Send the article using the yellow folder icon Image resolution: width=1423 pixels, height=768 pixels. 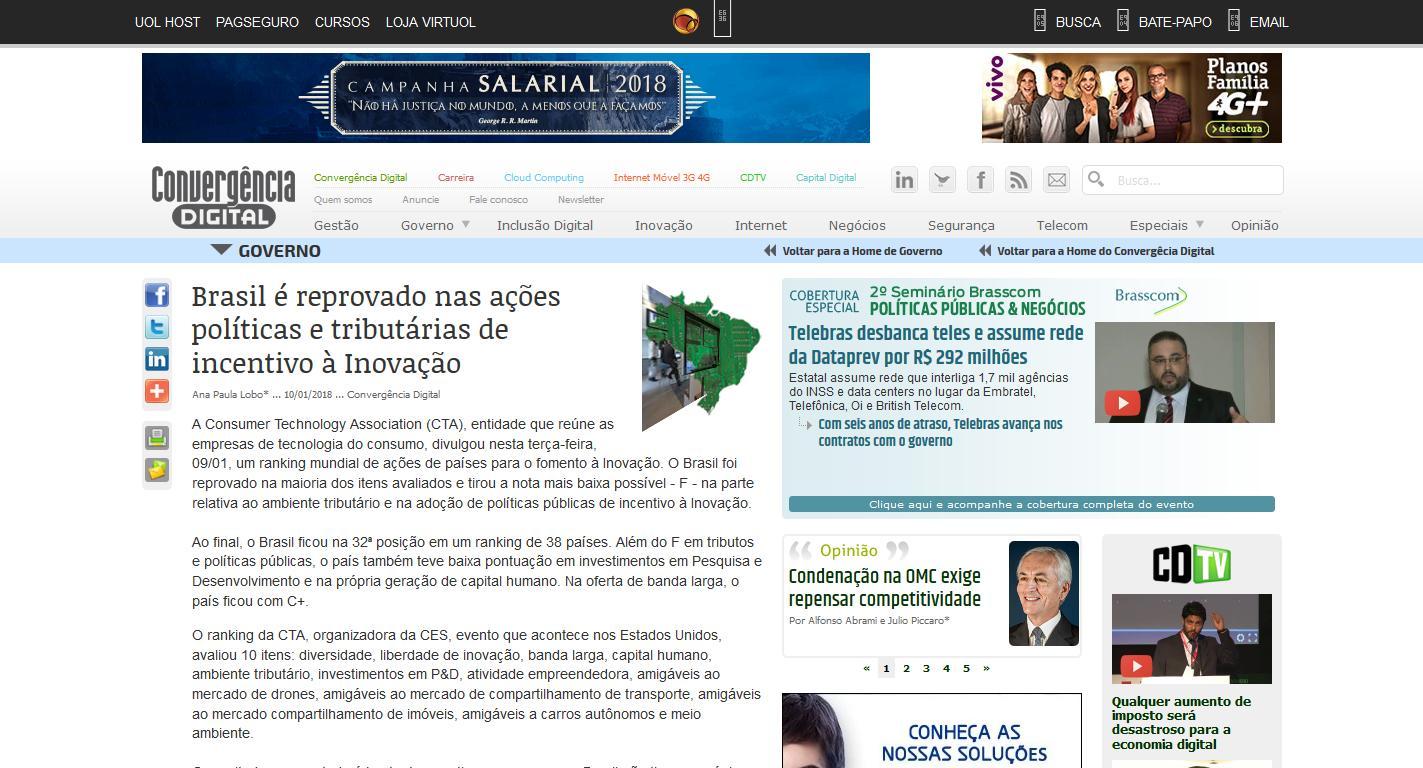tap(157, 469)
